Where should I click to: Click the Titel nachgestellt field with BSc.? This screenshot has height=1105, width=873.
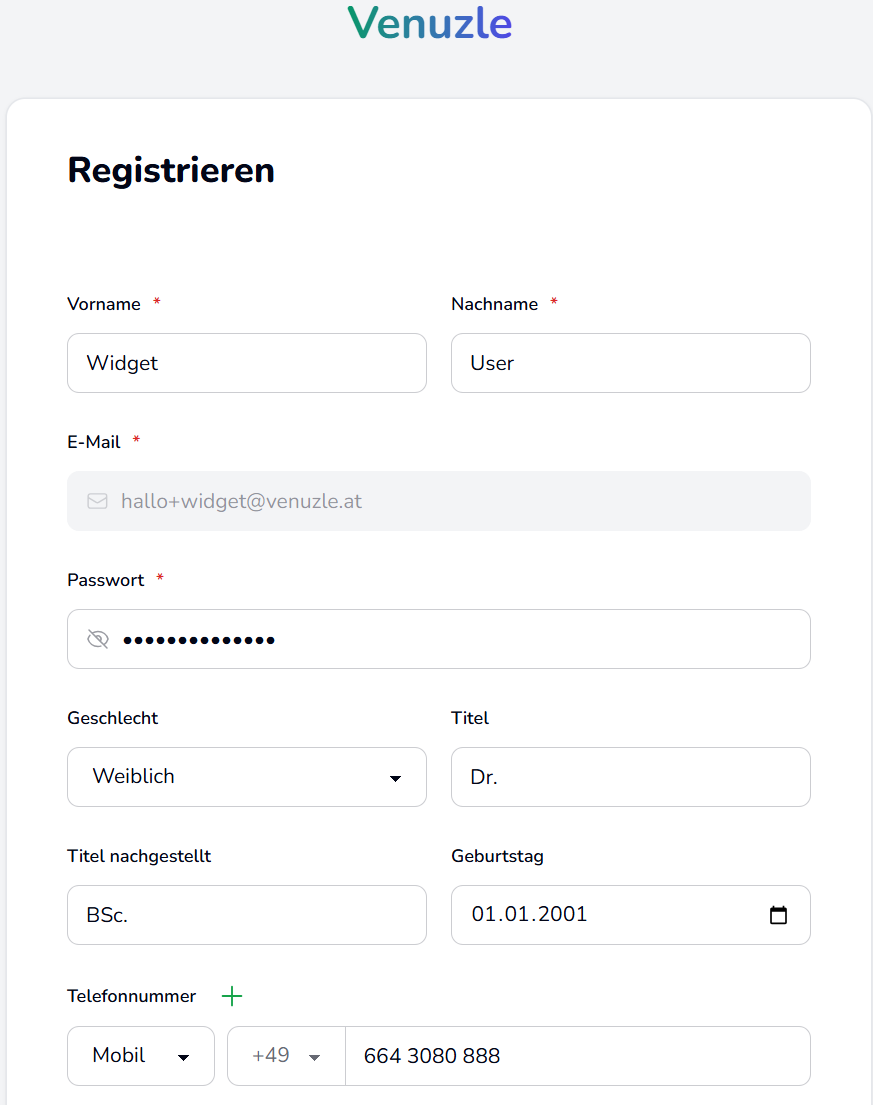tap(246, 915)
